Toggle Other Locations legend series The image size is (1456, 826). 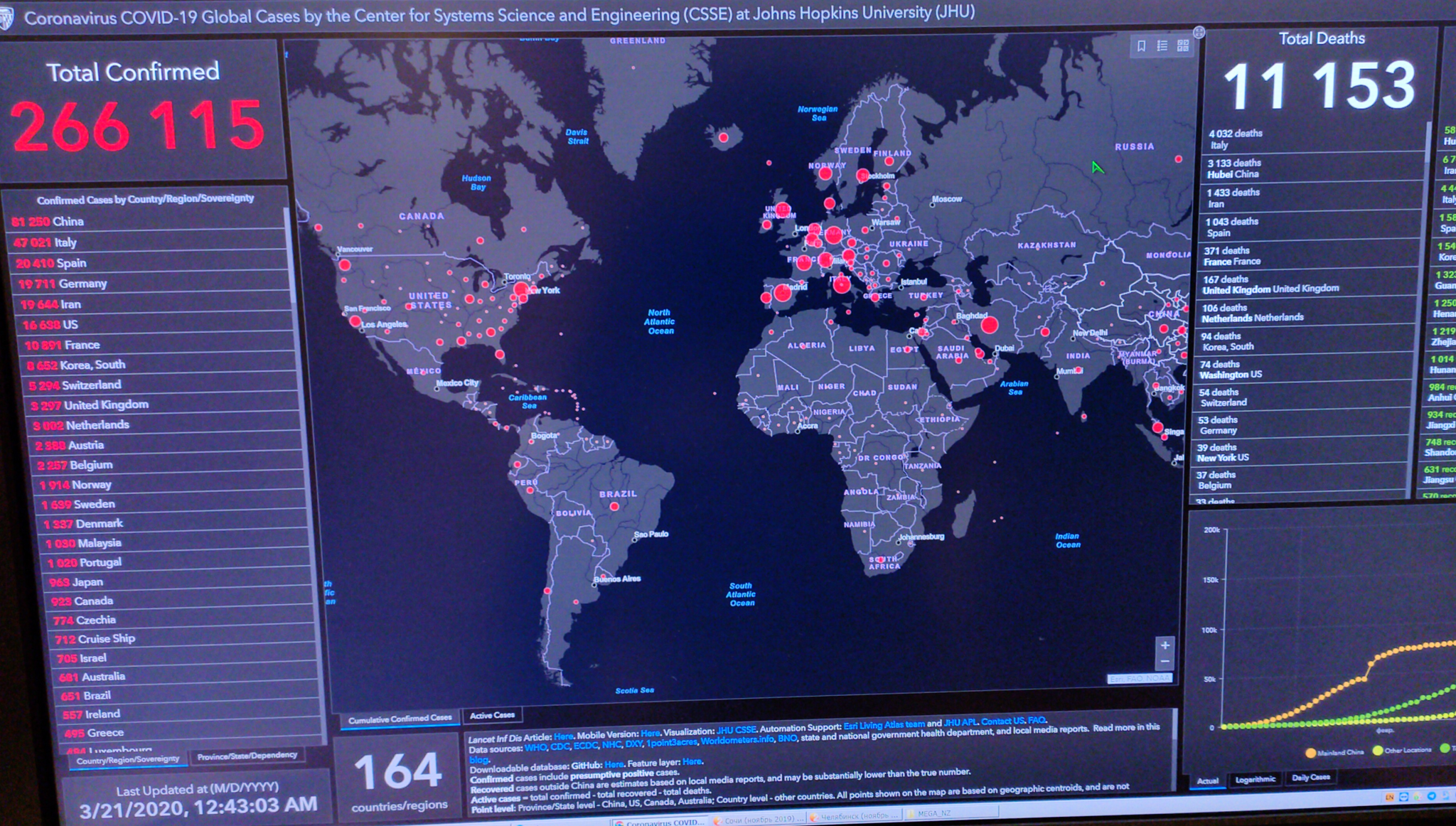1378,750
